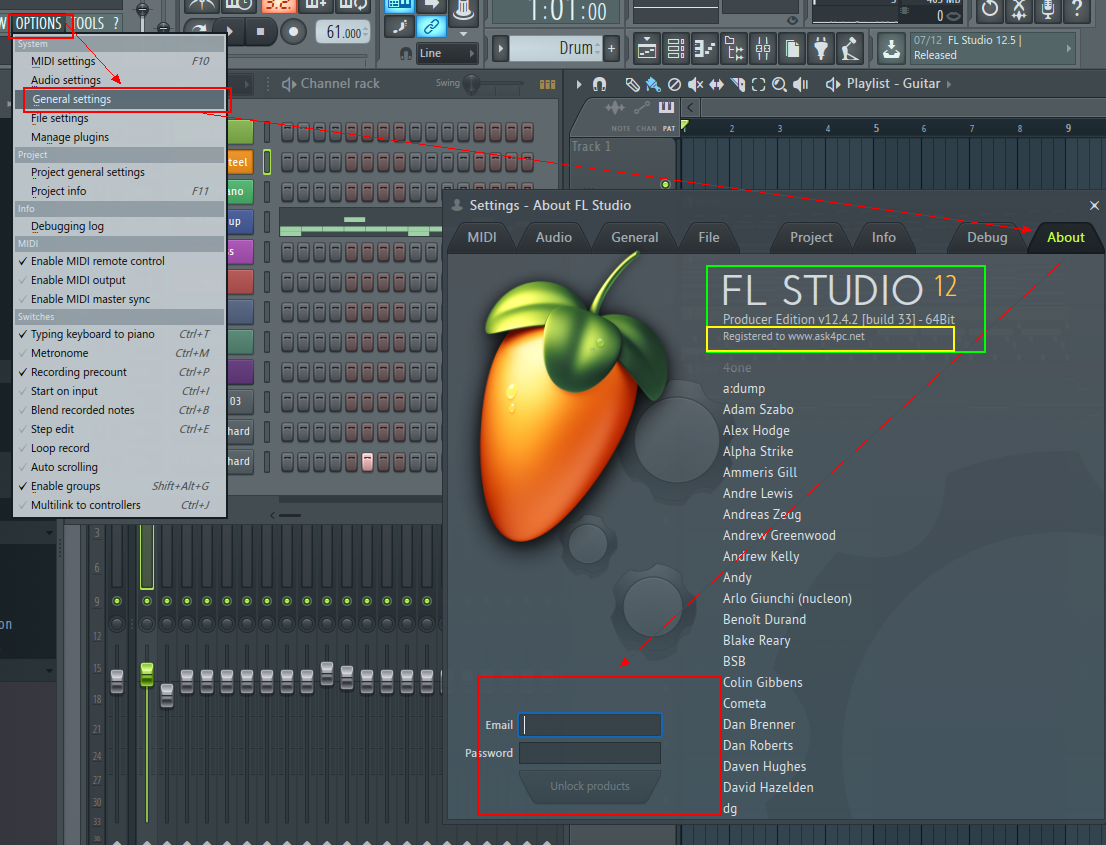Collapse the Playlist track header left arrow
The image size is (1106, 845).
pyautogui.click(x=691, y=107)
